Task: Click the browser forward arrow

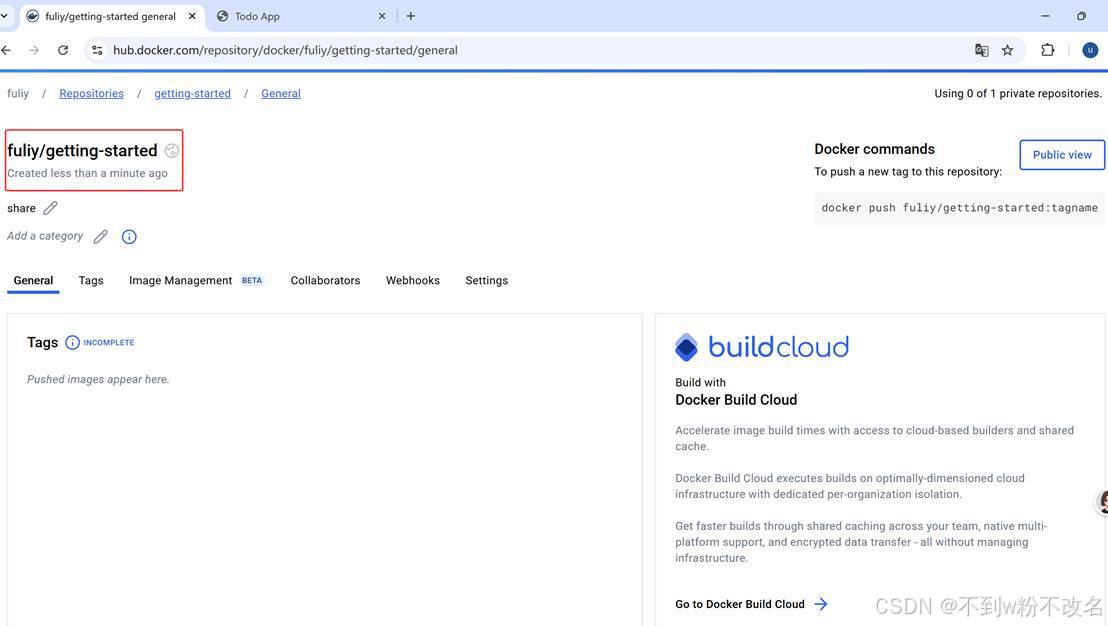Action: pyautogui.click(x=34, y=50)
